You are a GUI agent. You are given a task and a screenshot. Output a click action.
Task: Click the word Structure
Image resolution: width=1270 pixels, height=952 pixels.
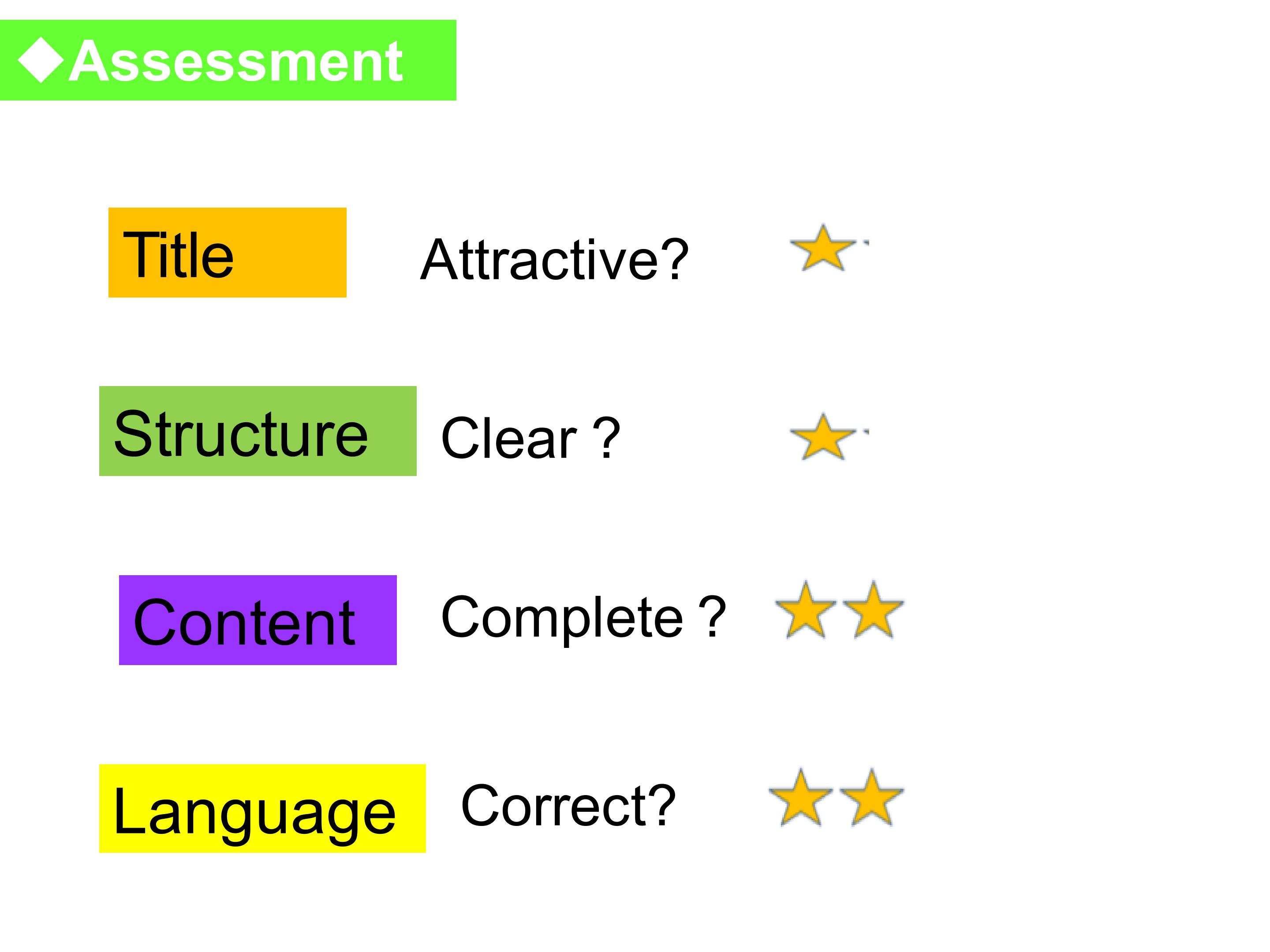241,434
